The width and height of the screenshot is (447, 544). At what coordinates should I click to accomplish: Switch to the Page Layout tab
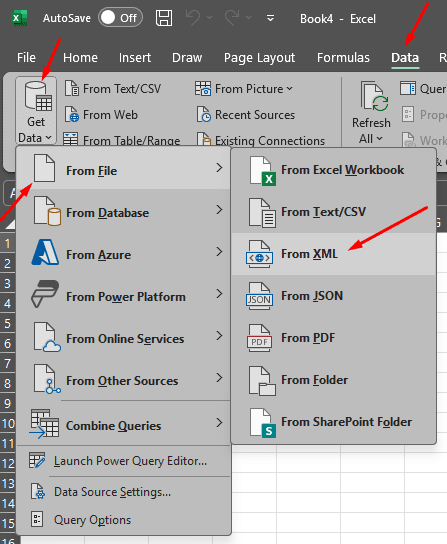(259, 58)
